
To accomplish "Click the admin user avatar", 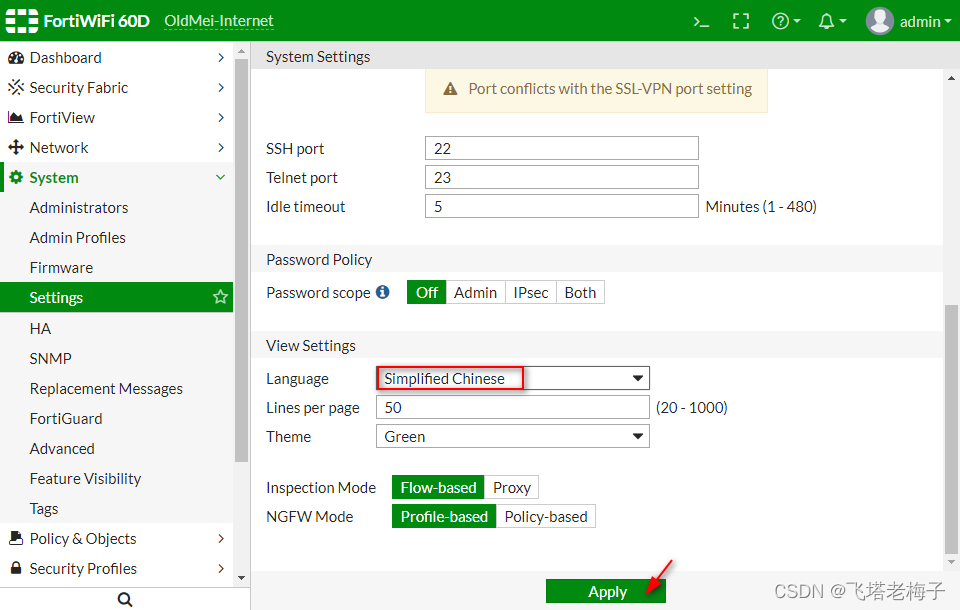I will 880,21.
